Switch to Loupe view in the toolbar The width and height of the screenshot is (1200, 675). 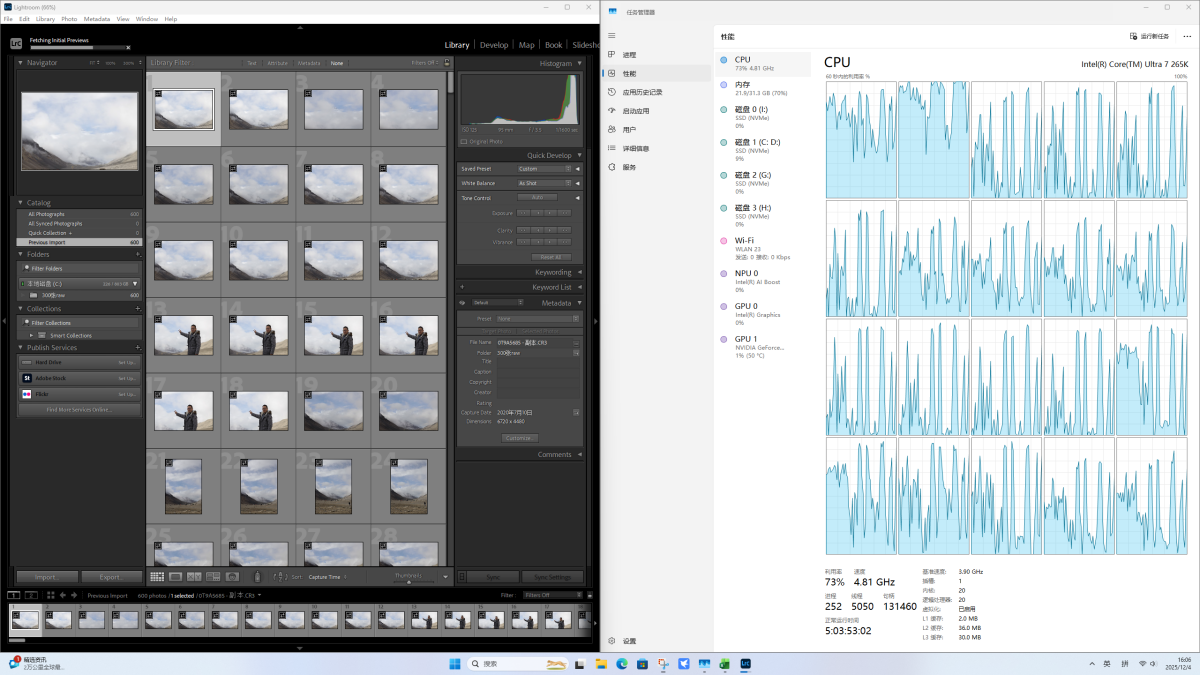176,577
